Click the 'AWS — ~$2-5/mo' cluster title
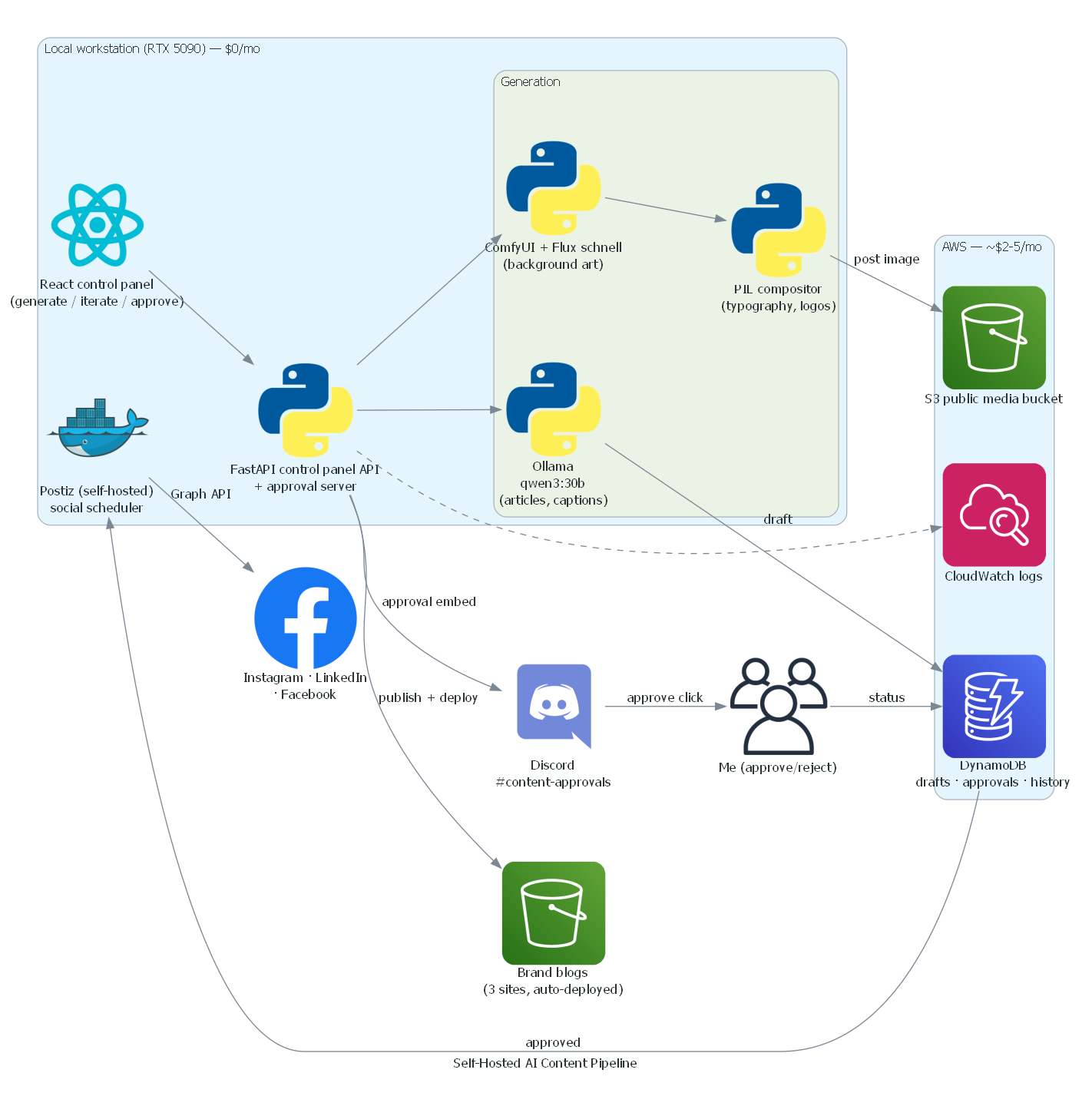Image resolution: width=1092 pixels, height=1106 pixels. (992, 247)
